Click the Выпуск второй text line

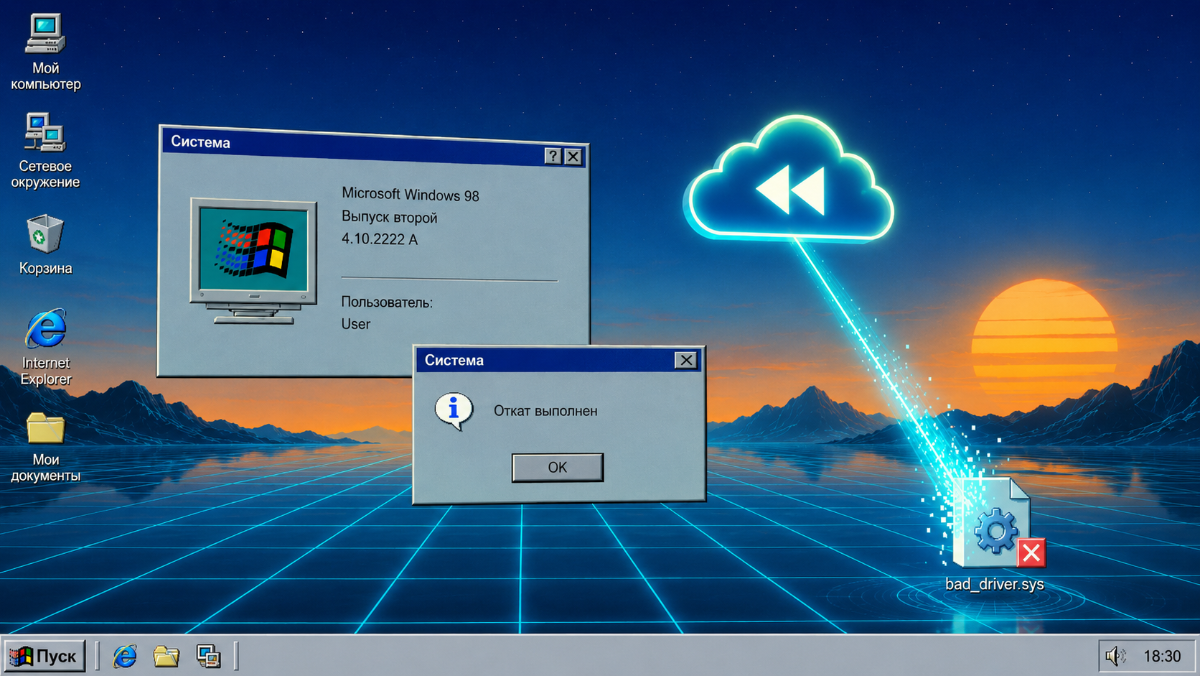[x=389, y=217]
